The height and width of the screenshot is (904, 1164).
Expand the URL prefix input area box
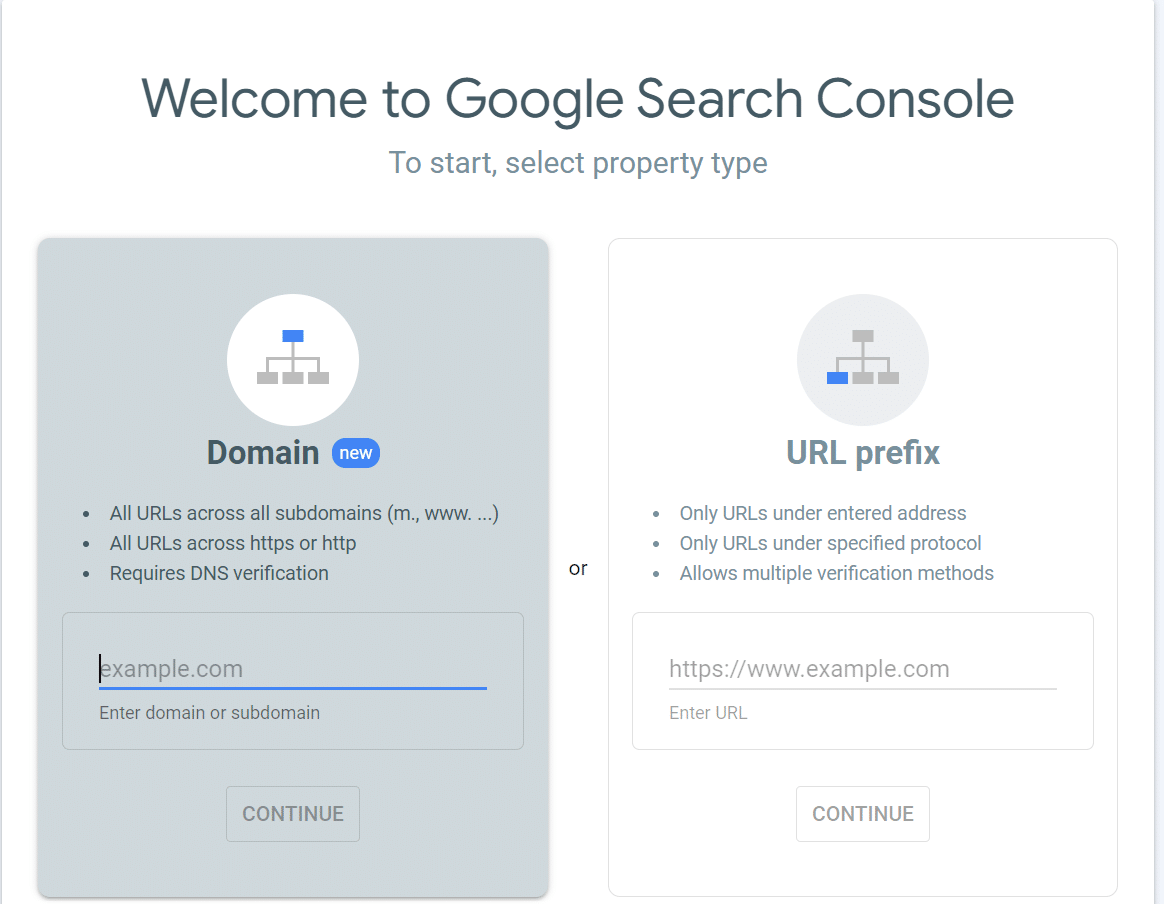[x=862, y=681]
